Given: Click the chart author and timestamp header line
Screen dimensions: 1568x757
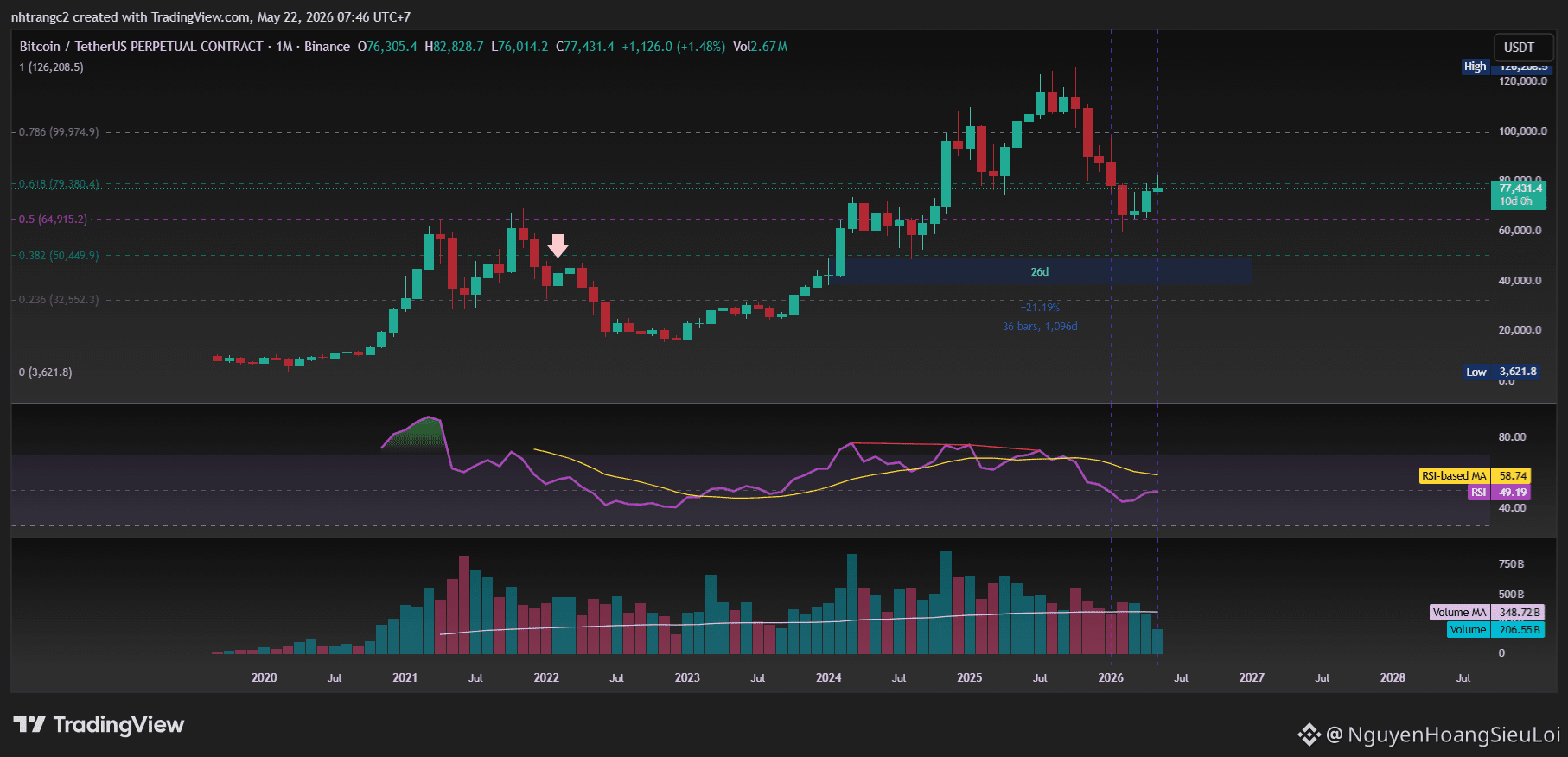Looking at the screenshot, I should coord(211,17).
